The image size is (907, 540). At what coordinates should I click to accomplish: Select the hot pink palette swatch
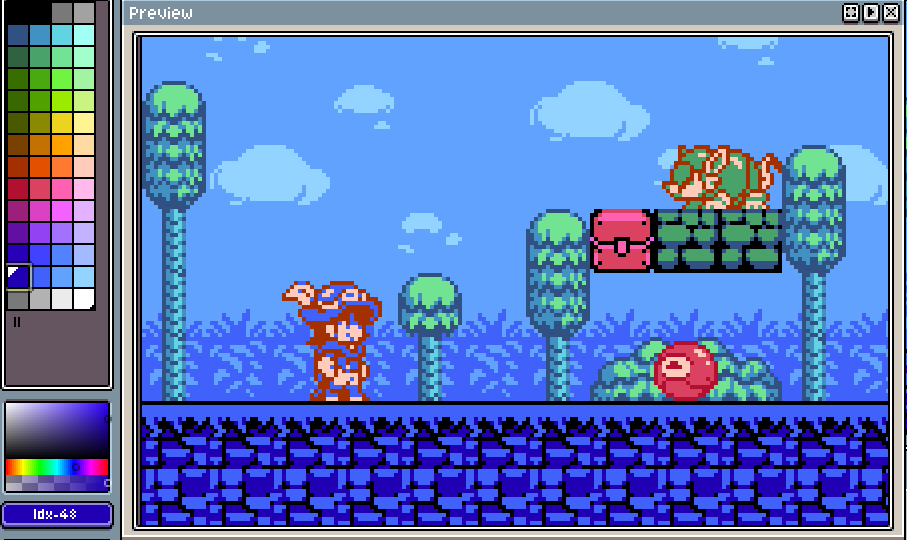tap(62, 189)
